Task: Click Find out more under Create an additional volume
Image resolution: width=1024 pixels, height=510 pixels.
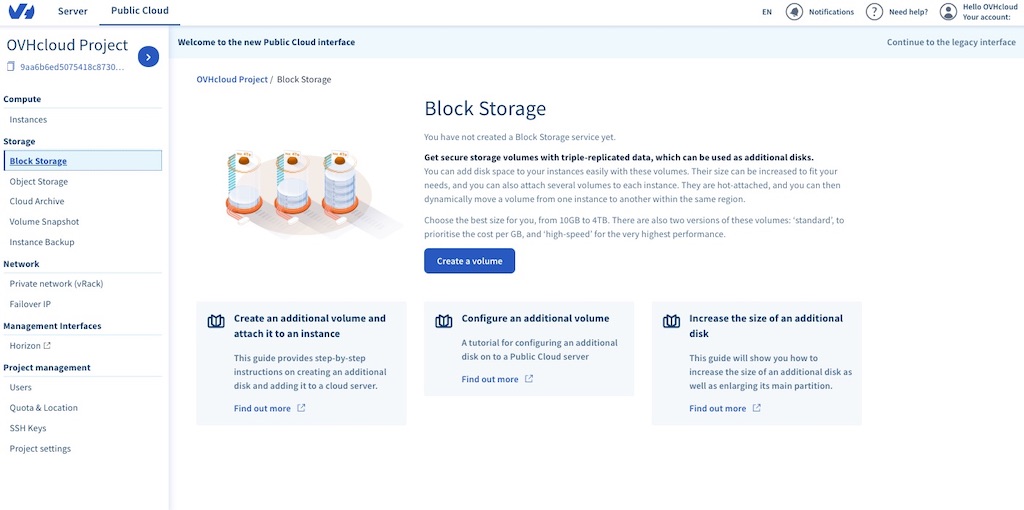Action: click(262, 408)
